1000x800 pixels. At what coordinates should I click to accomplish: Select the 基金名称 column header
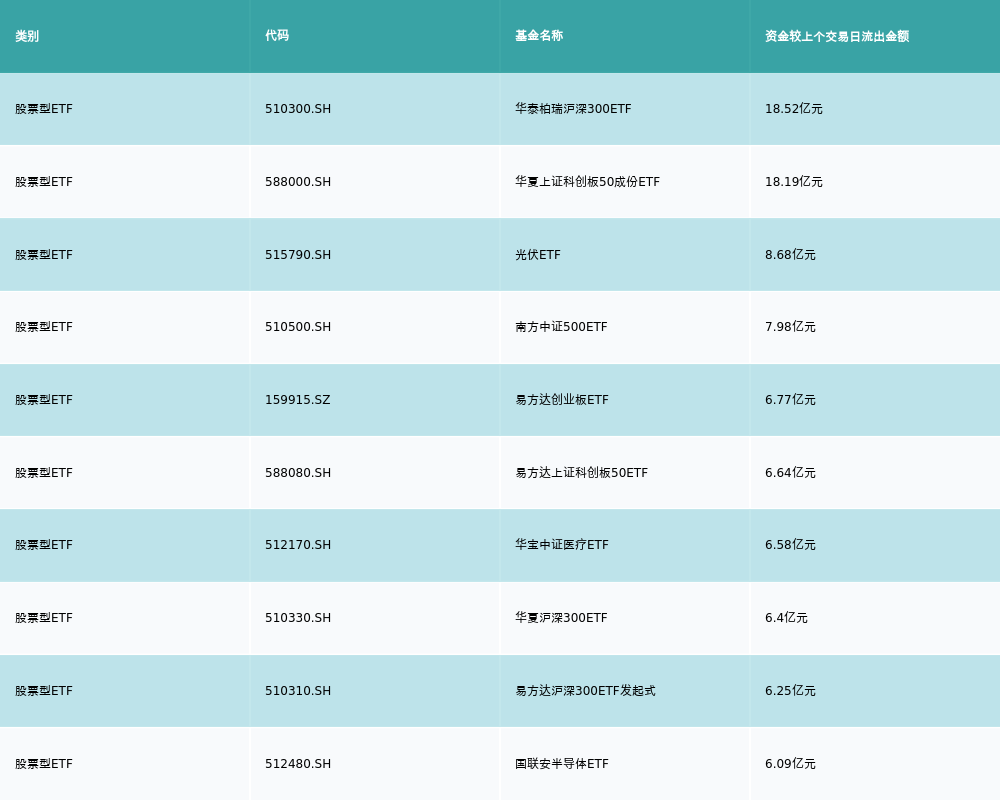tap(539, 36)
